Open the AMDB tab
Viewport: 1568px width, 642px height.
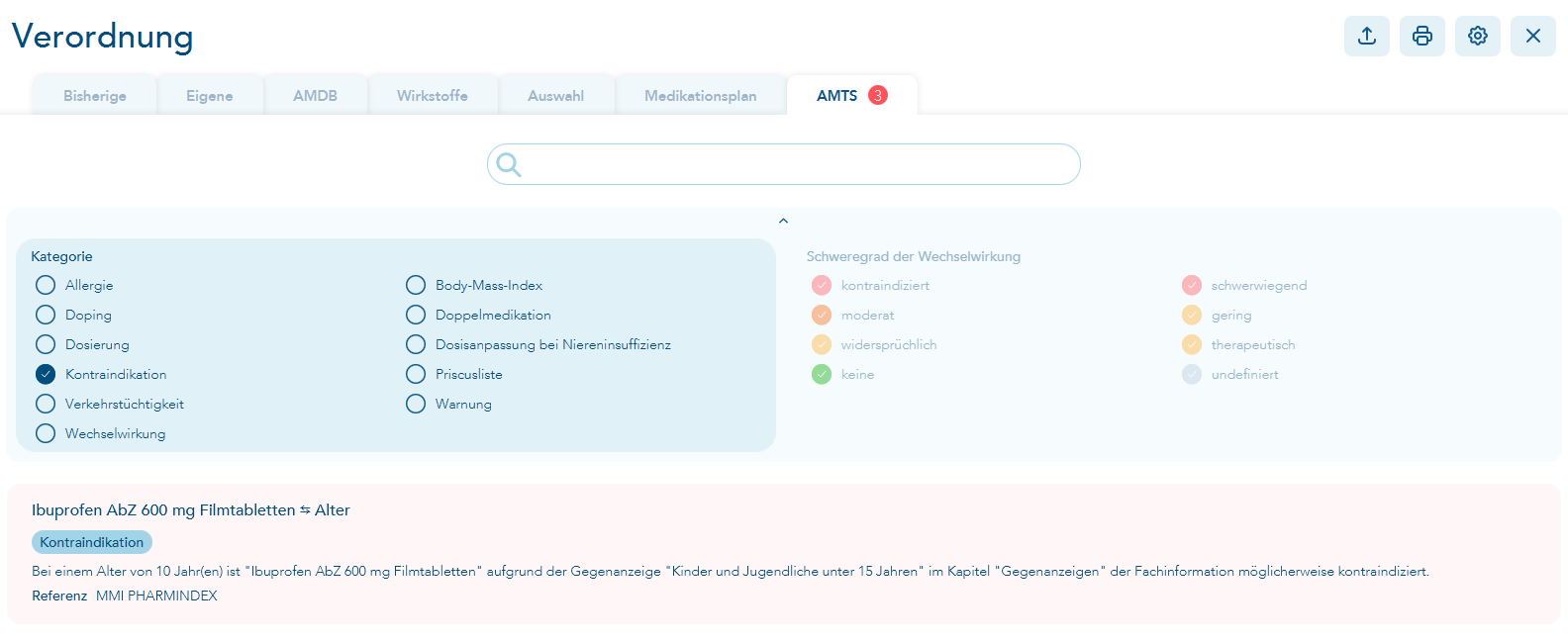[315, 96]
